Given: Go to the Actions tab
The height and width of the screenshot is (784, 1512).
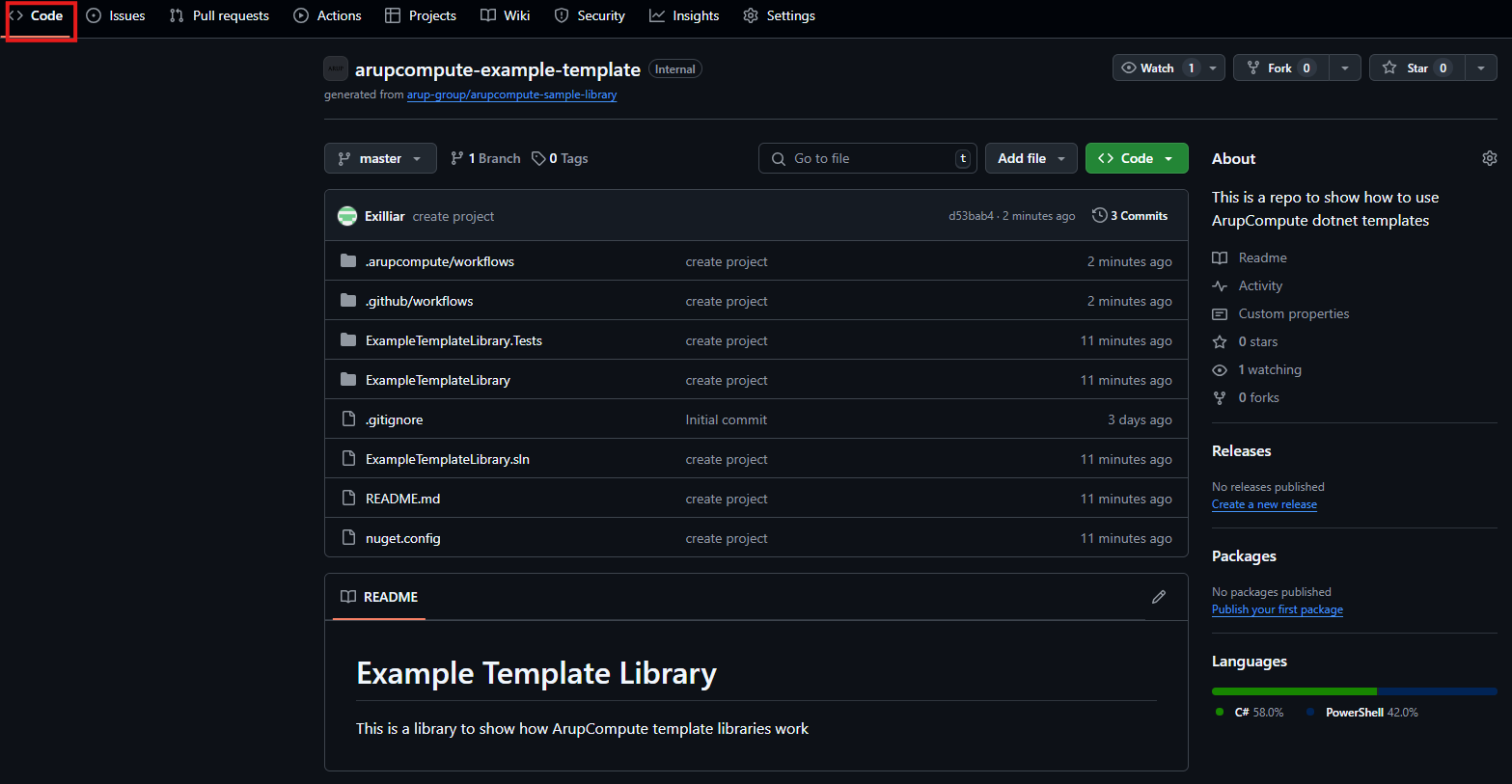Looking at the screenshot, I should tap(328, 15).
